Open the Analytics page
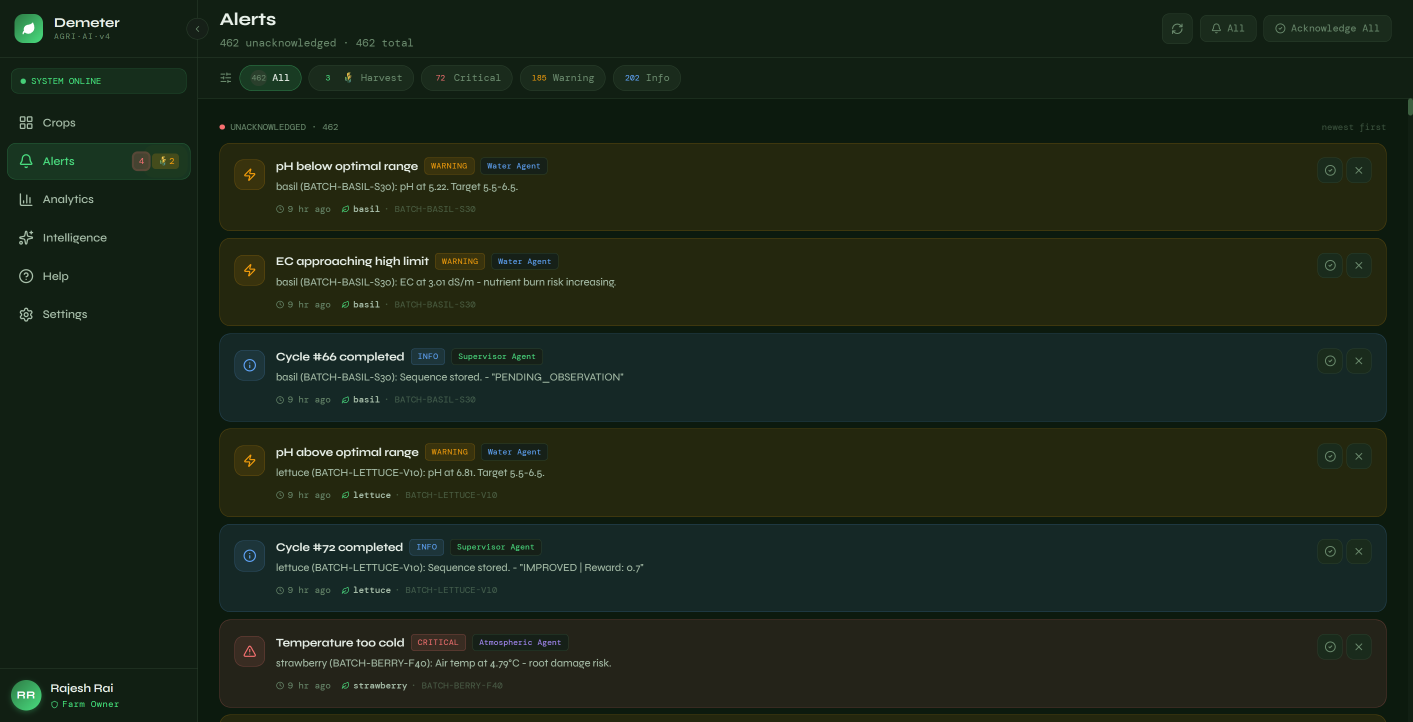This screenshot has width=1413, height=722. [x=98, y=199]
